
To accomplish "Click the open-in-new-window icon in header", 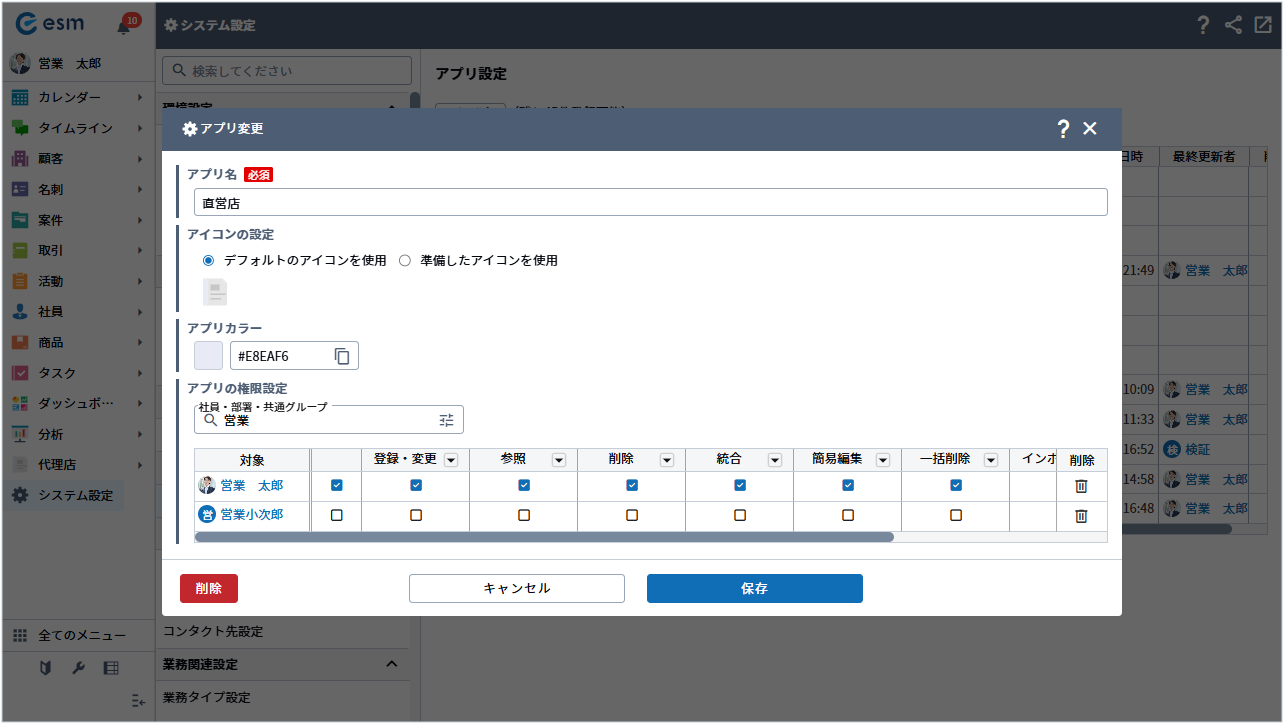I will point(1262,25).
